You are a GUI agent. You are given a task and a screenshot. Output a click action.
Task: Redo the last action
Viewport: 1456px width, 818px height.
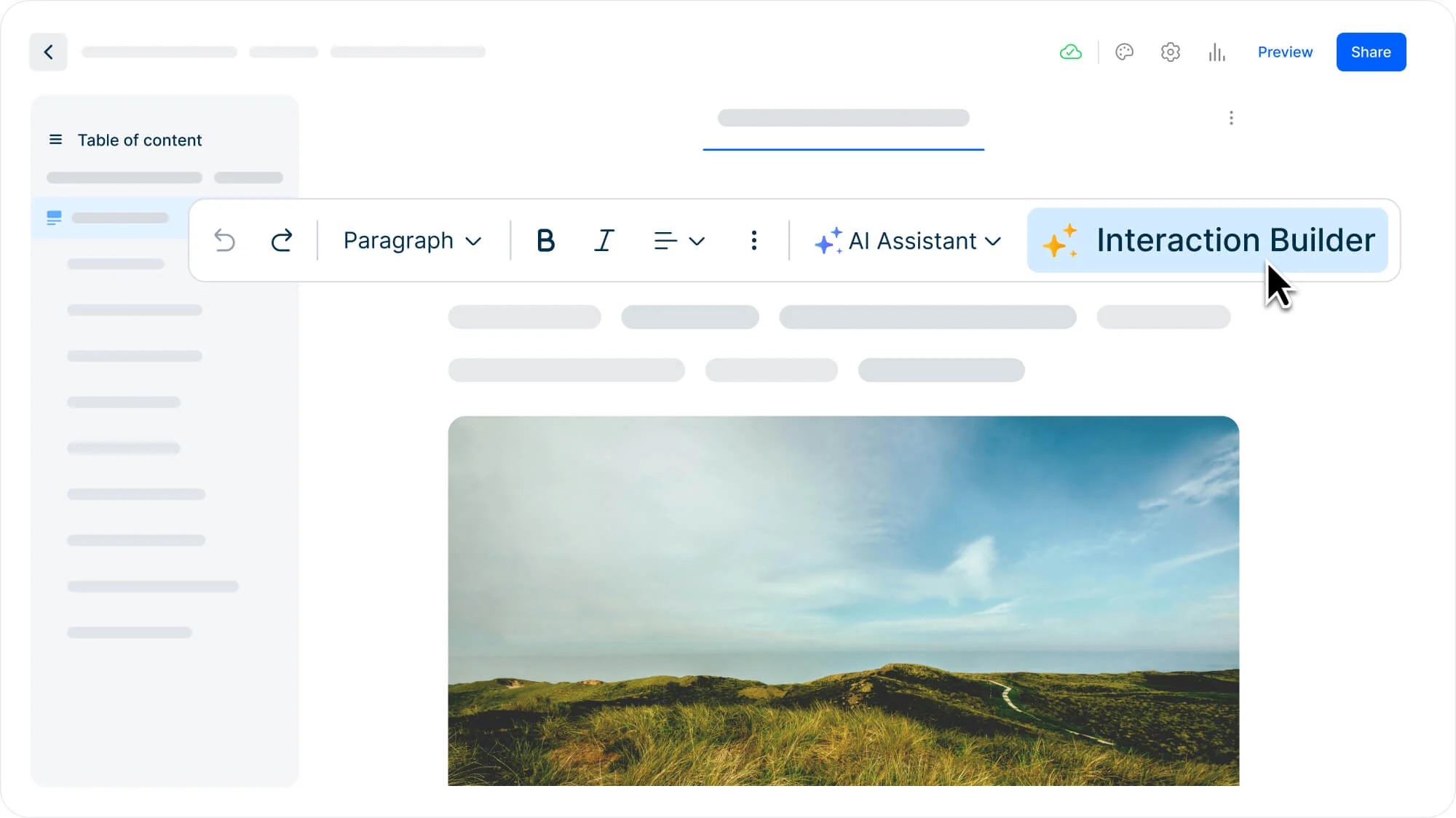click(282, 240)
